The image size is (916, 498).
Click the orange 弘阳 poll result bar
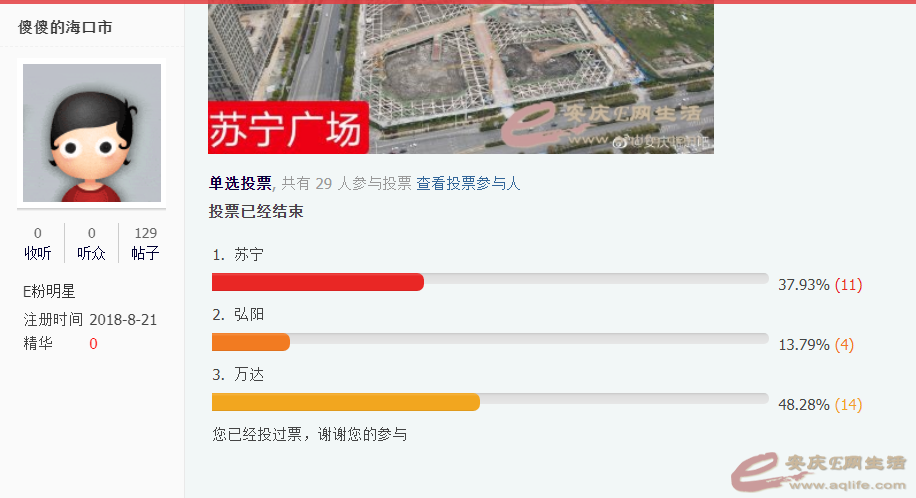pos(251,343)
